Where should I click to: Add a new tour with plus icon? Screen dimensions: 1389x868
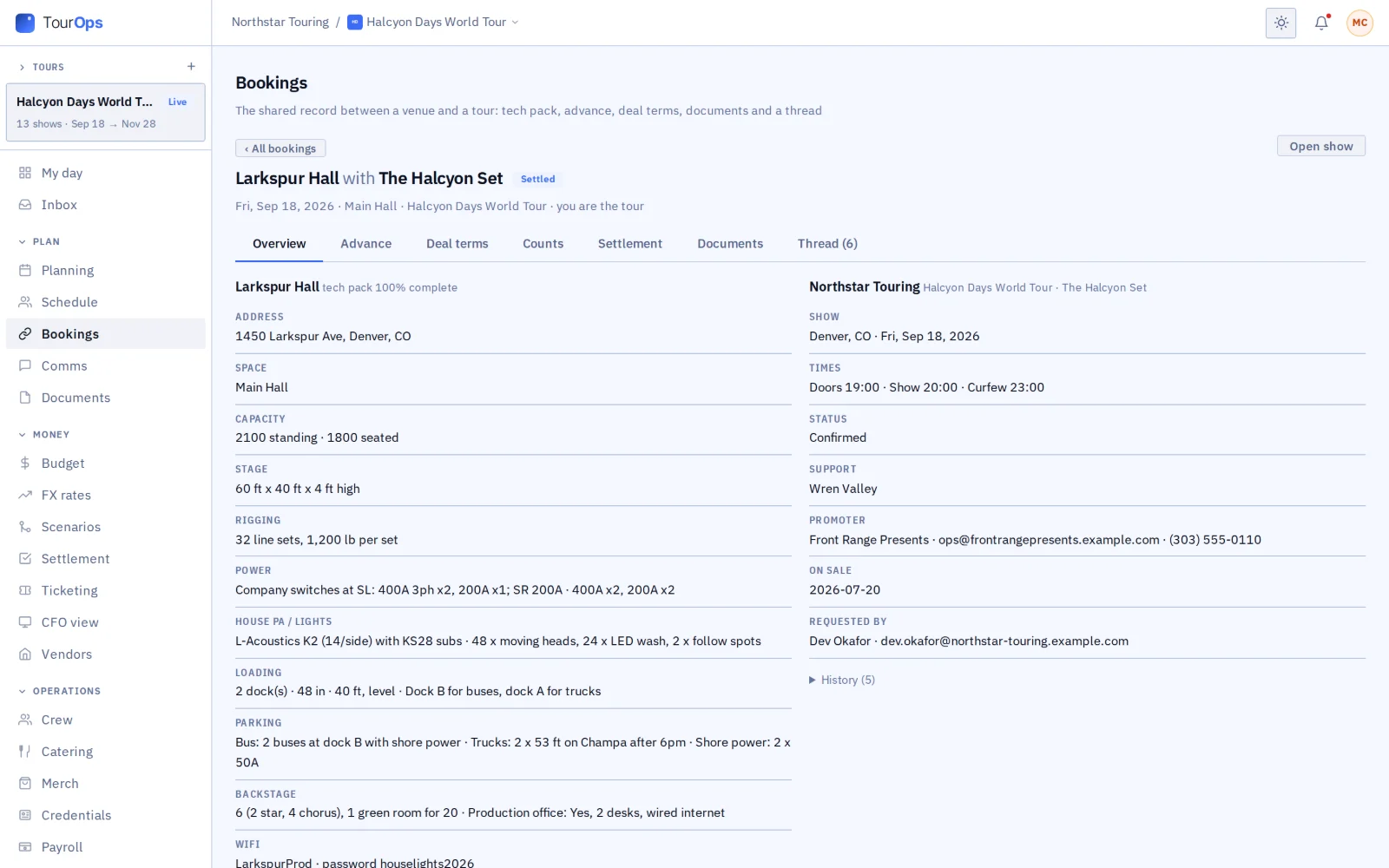(191, 67)
